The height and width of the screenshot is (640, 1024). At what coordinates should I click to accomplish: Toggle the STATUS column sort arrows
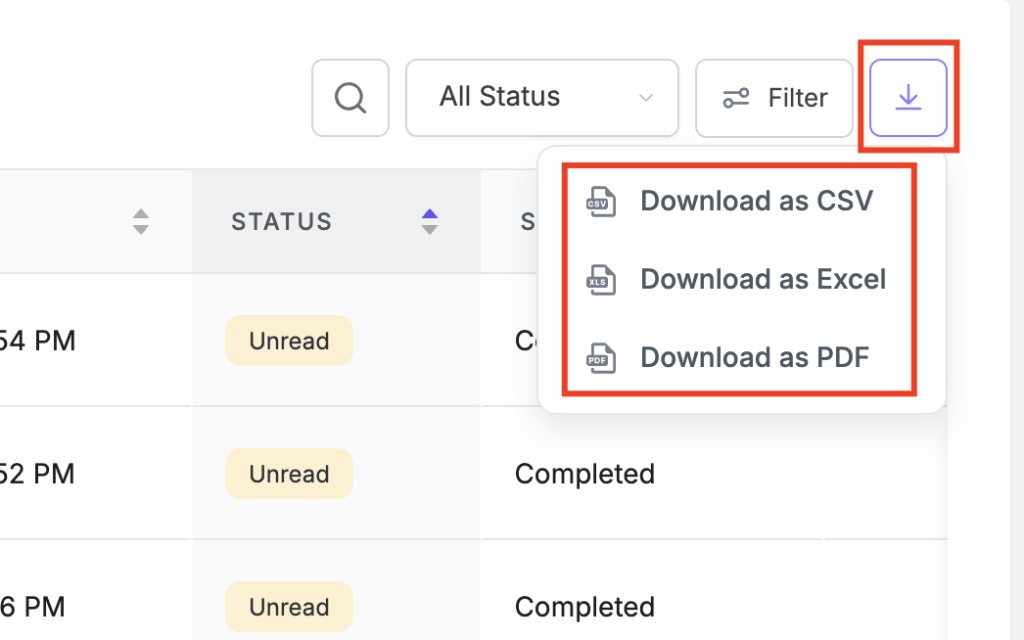tap(429, 222)
